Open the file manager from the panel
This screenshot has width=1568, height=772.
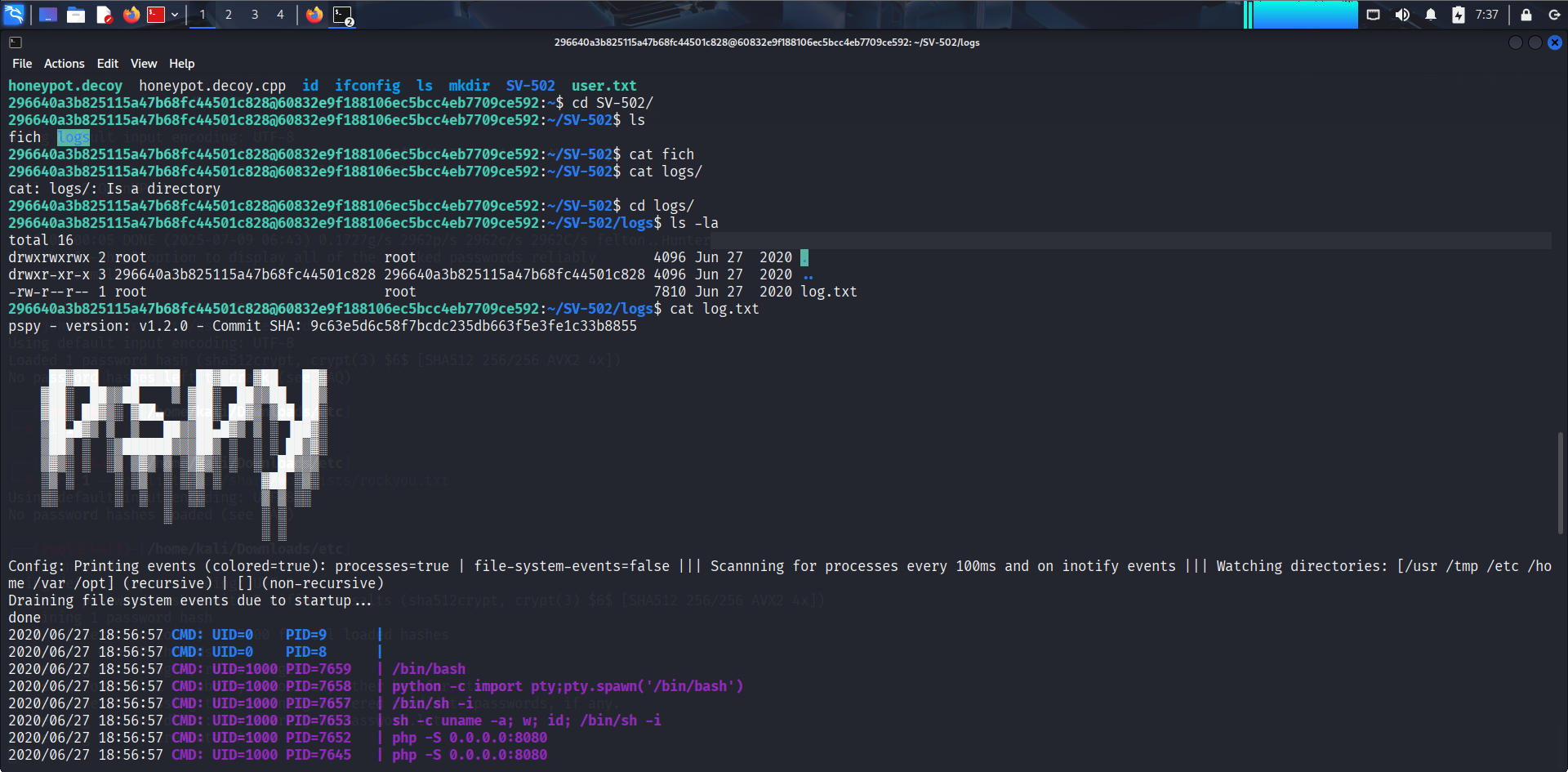76,15
